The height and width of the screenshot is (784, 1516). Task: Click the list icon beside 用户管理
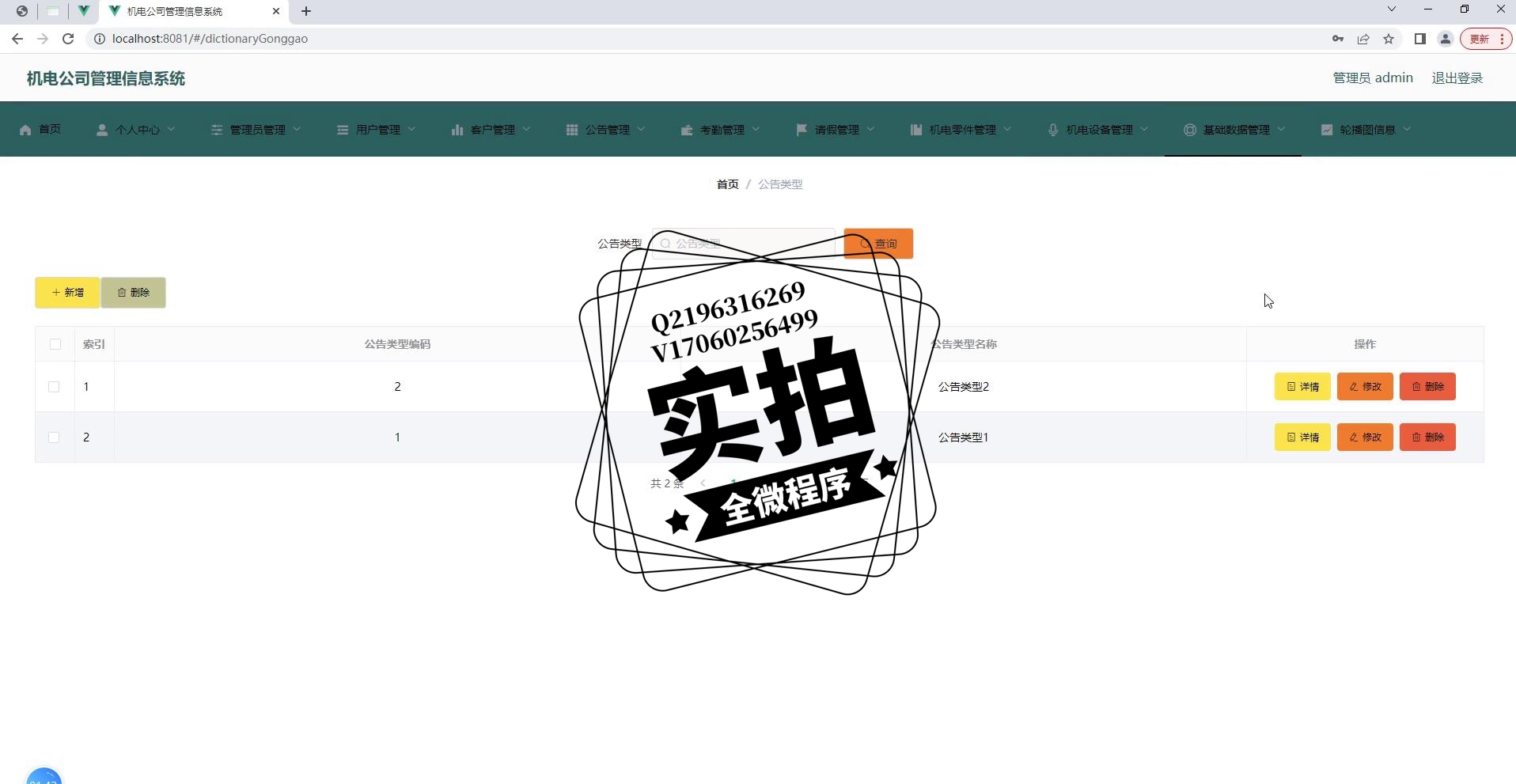(x=343, y=130)
